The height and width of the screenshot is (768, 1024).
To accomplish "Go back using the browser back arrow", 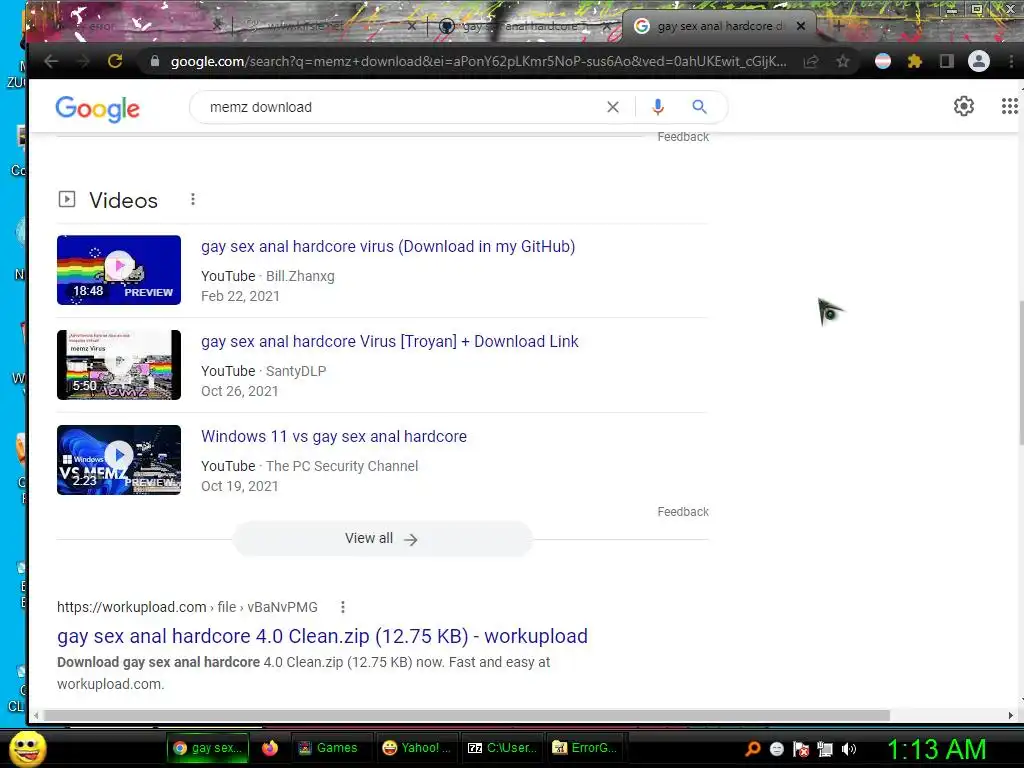I will coord(51,61).
